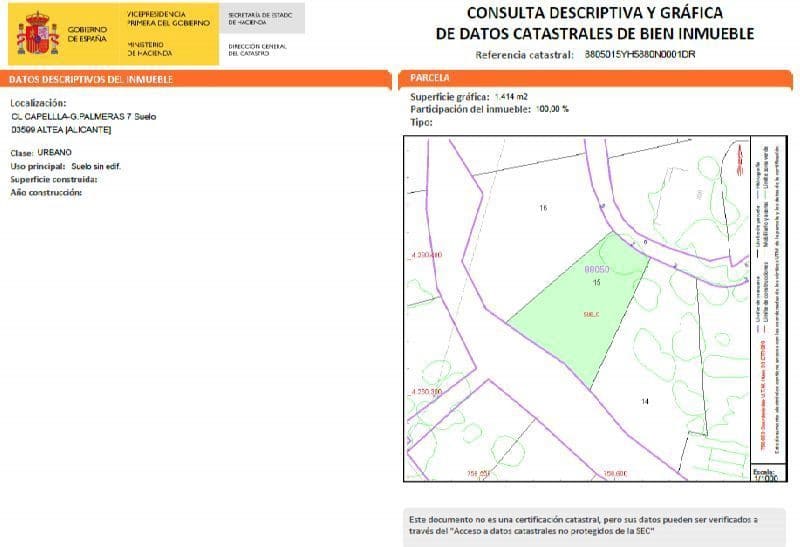Click address 'CL CAPELLLA-G.PALMERAS 7 Suelo'
800x547 pixels.
click(x=84, y=117)
